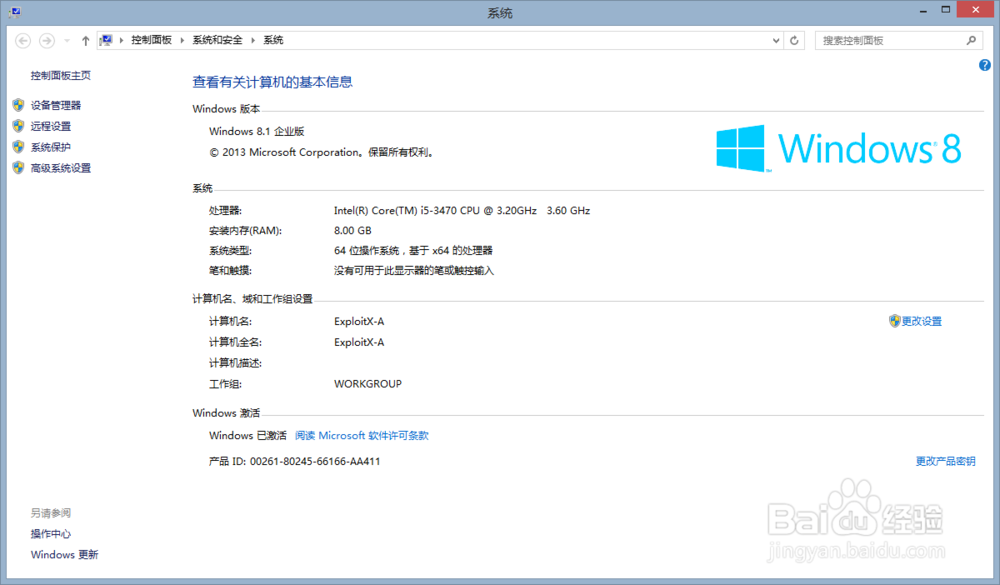
Task: Click the shield icon beside 设备管理器
Action: [18, 105]
